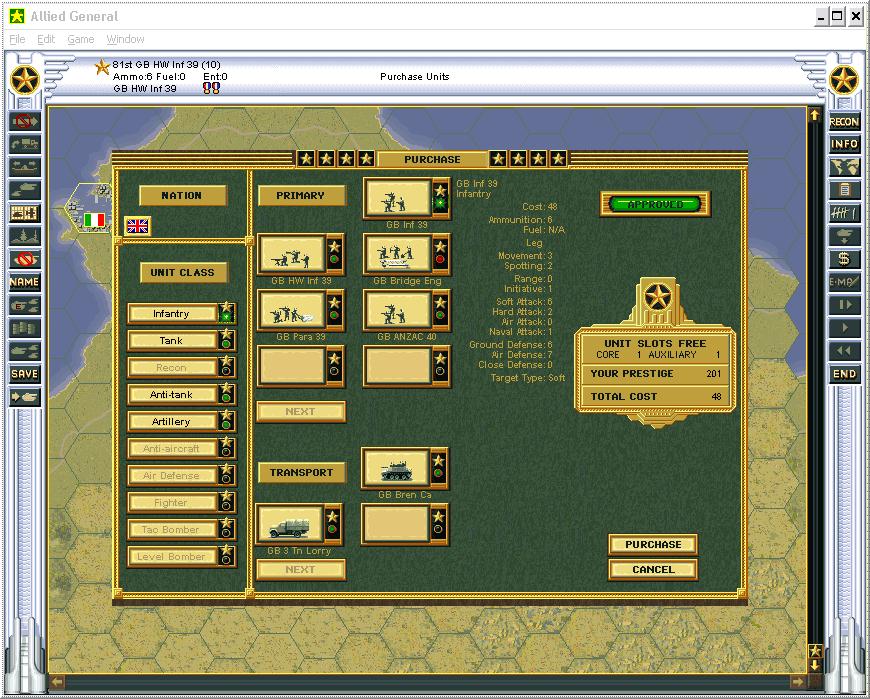Click the disband unit crossed-tank icon
Image resolution: width=870 pixels, height=699 pixels.
[24, 259]
